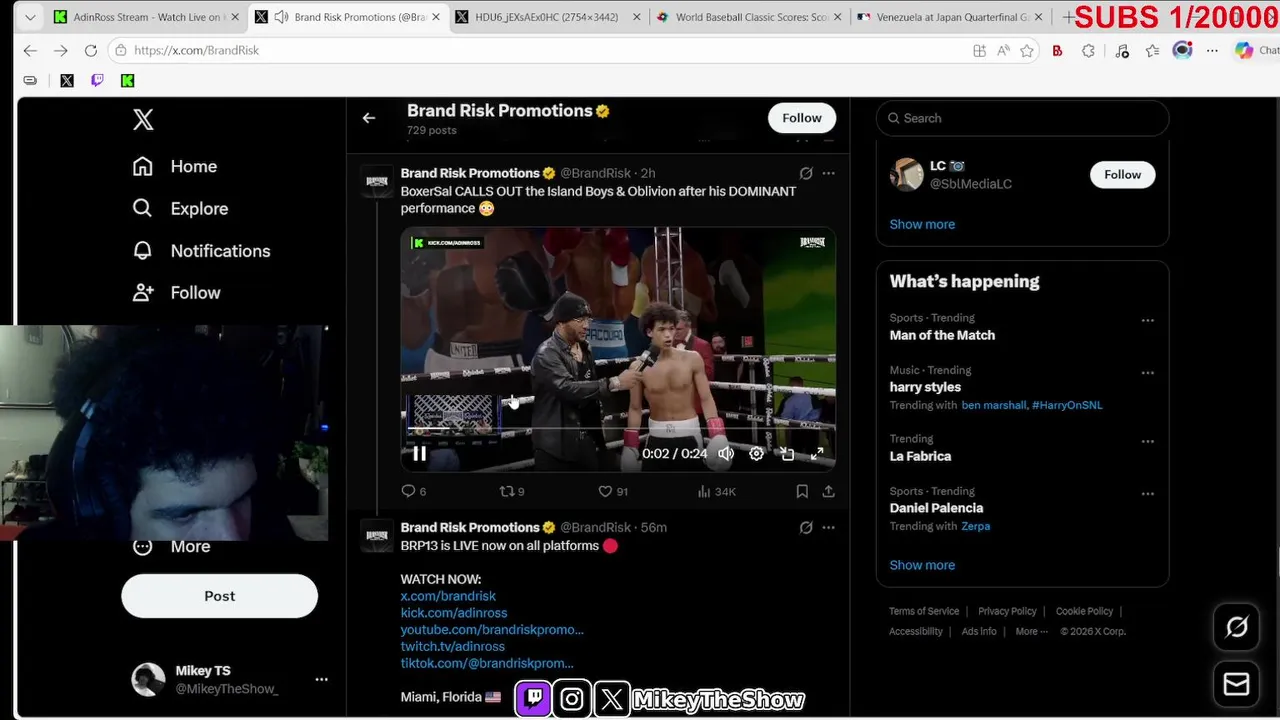Click the X search field

point(1023,118)
